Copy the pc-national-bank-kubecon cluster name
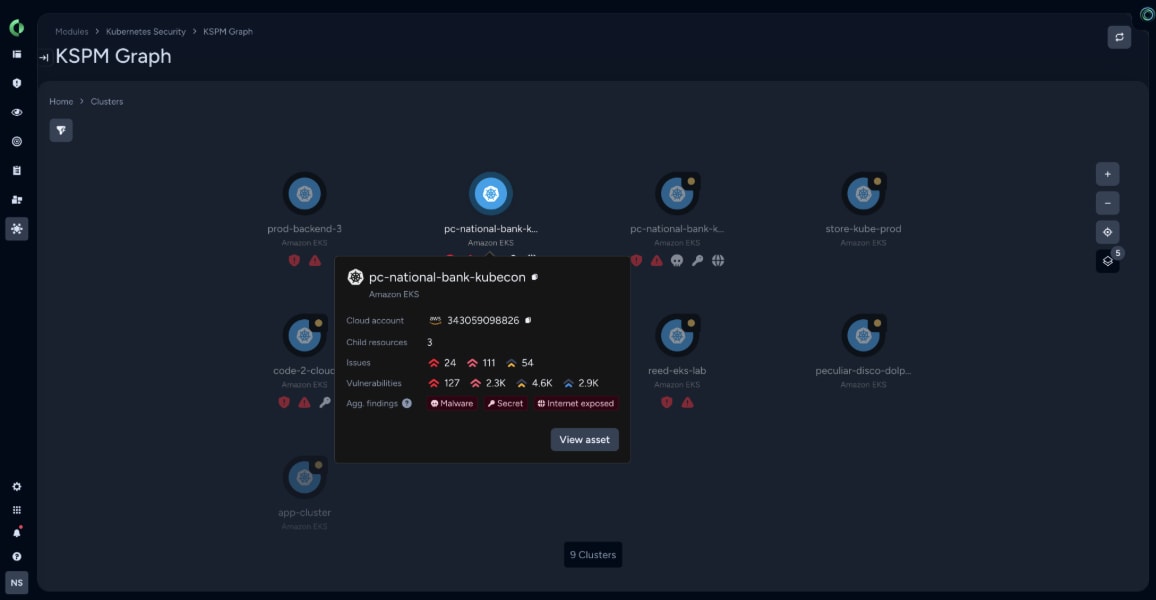 (x=535, y=277)
